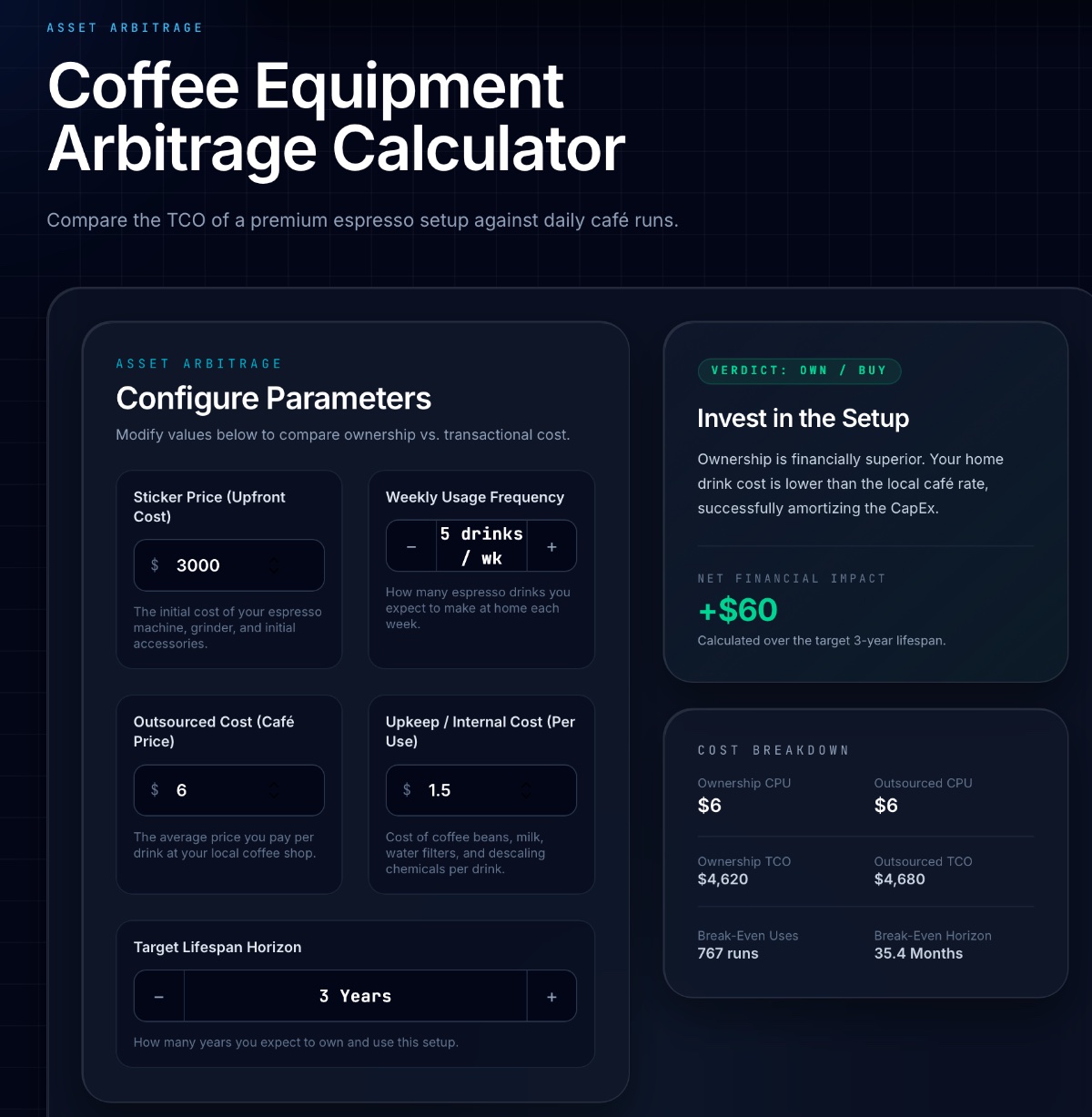Click the Outsourced TCO value '$4,680'
The image size is (1092, 1117).
[x=900, y=879]
